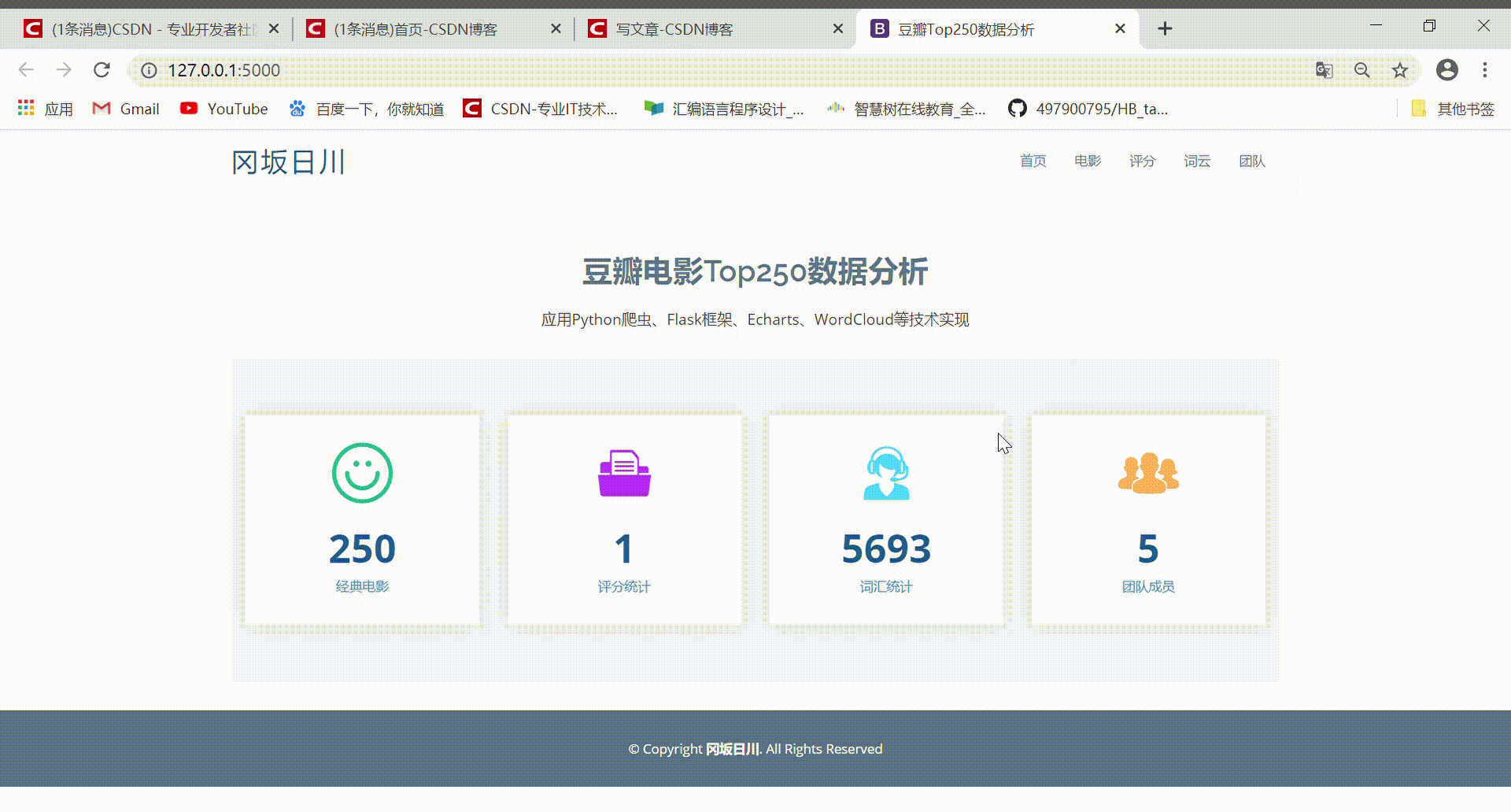Open the 词汇统计 card link
Screen dimensions: 1511x812
point(886,586)
